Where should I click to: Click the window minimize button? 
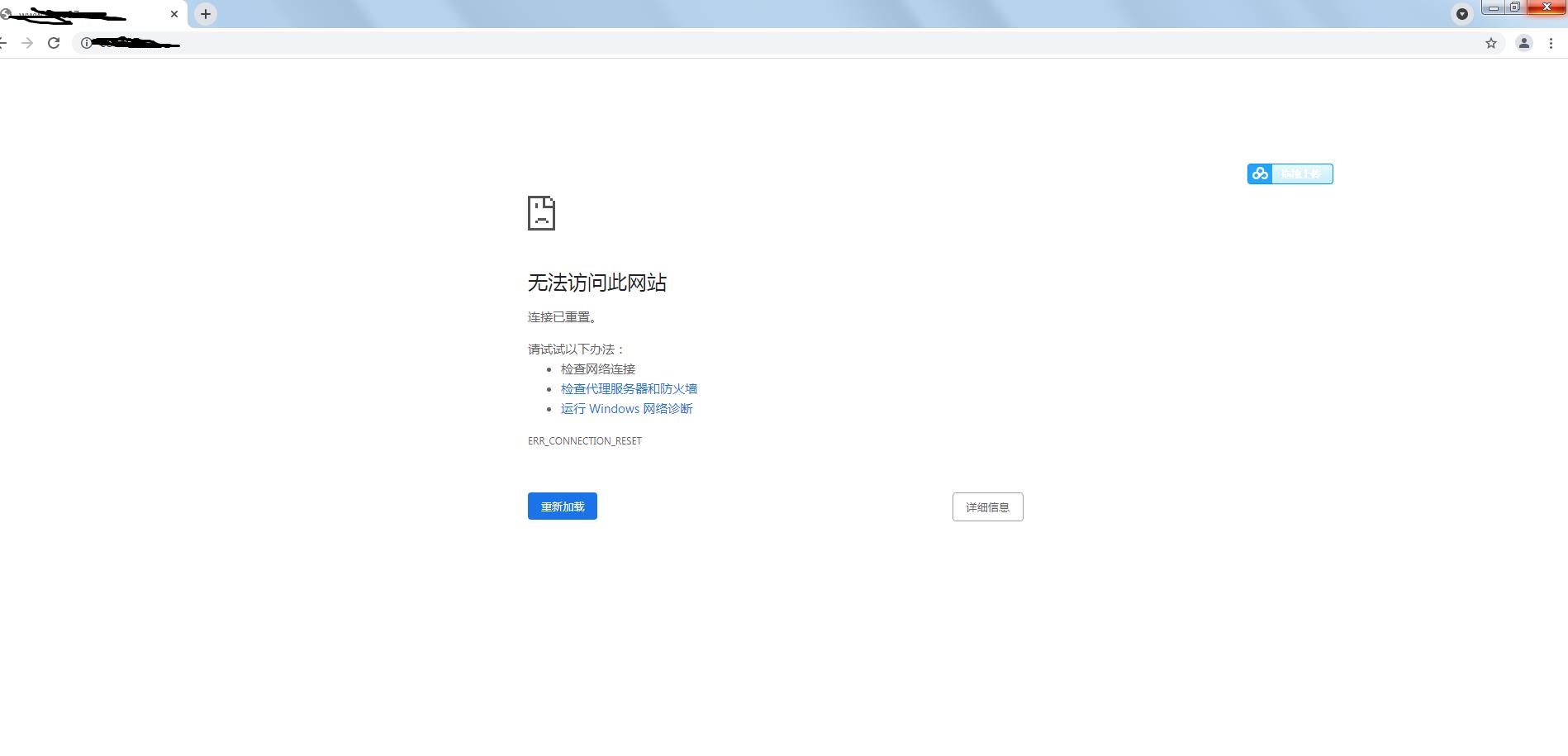[1492, 7]
